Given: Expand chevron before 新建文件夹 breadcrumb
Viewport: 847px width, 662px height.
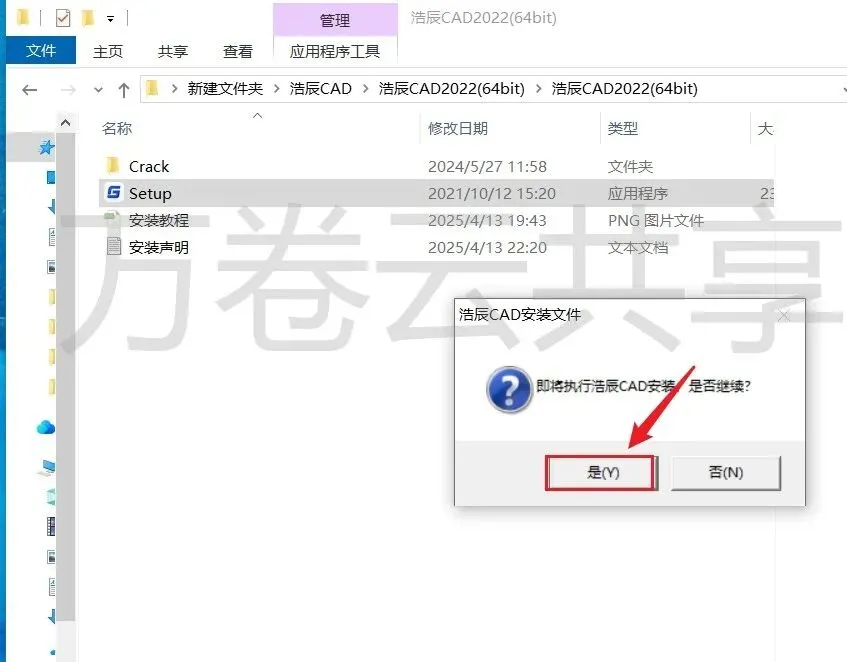Looking at the screenshot, I should pos(174,89).
